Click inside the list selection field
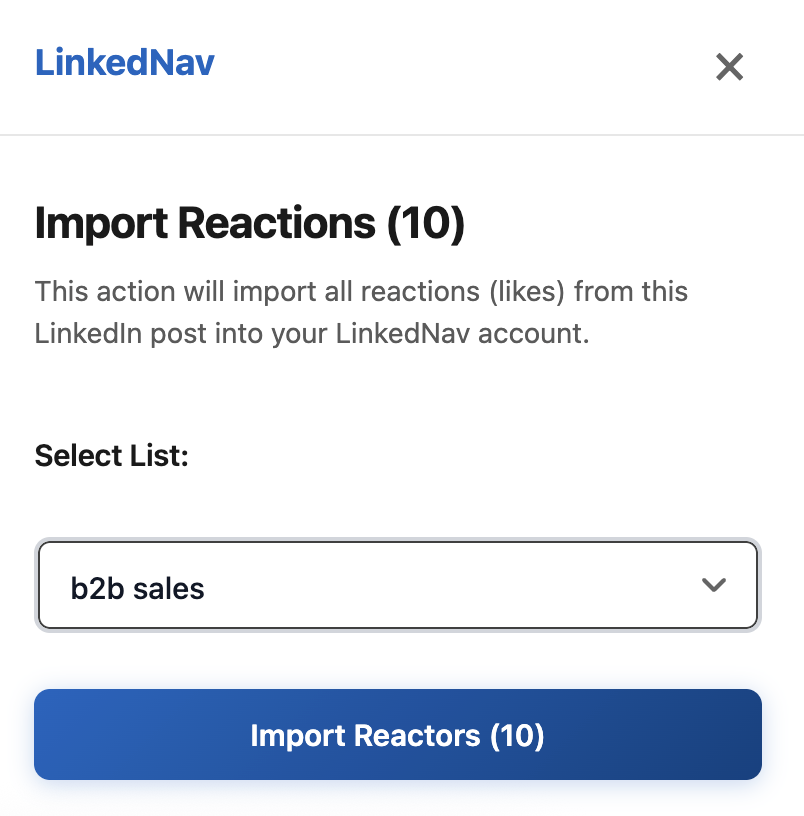The image size is (804, 816). pos(398,585)
